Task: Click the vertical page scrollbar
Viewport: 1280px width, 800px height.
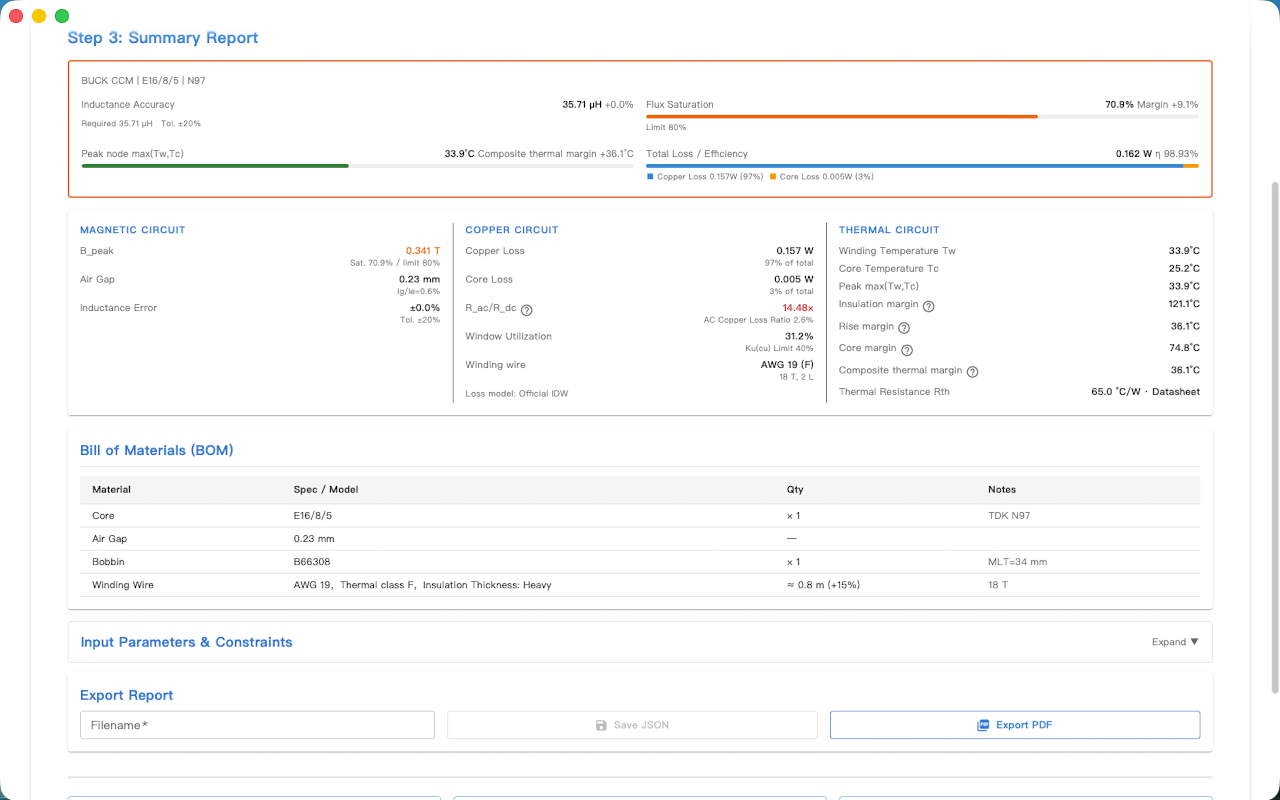Action: point(1273,437)
